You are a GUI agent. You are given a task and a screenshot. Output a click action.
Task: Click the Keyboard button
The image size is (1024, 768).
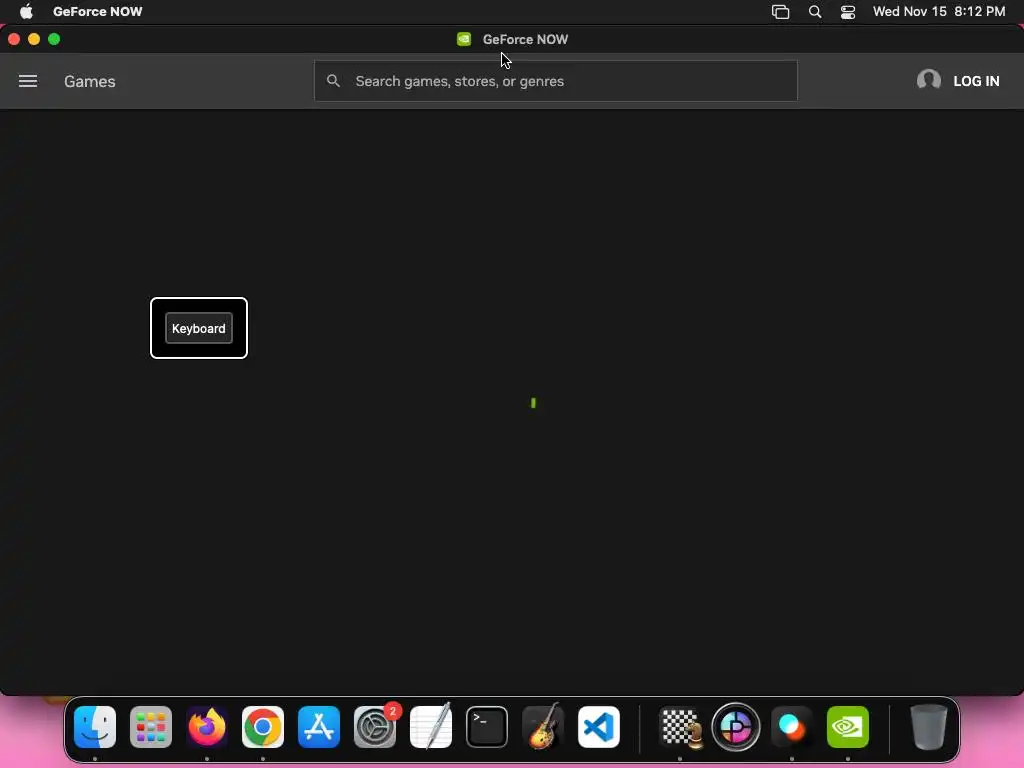(x=199, y=328)
